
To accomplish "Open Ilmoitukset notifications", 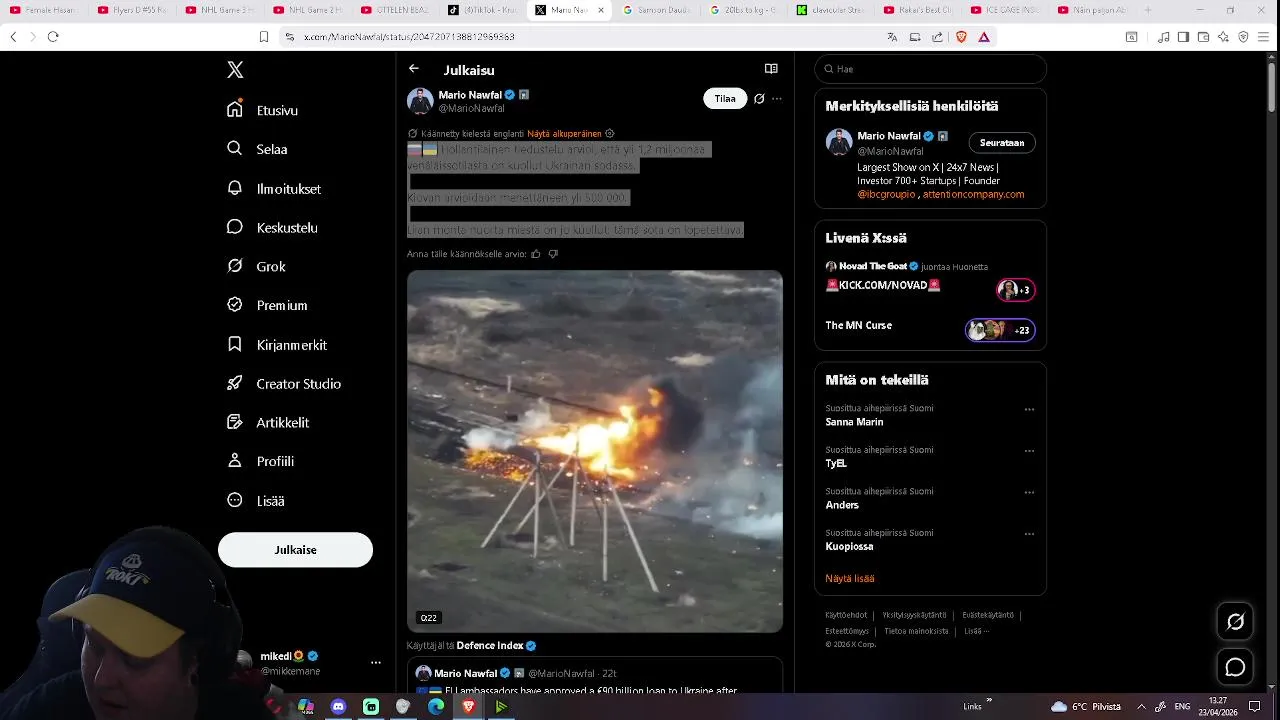I will [x=274, y=188].
